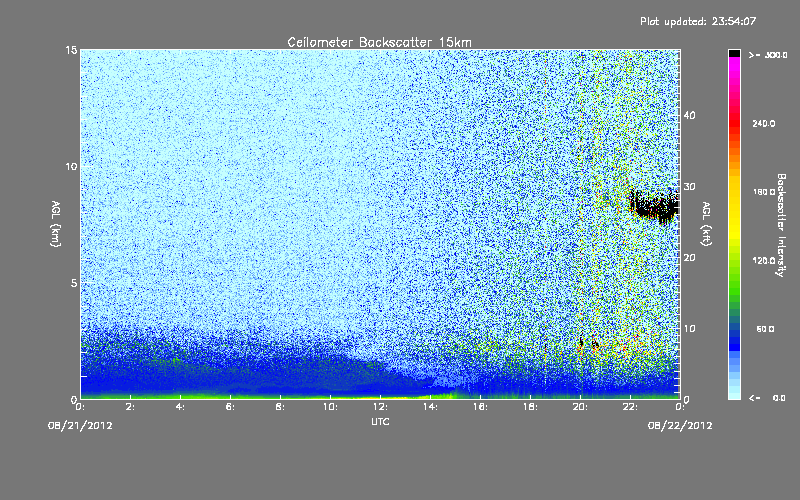Click the "AGL (km)" axis label
The image size is (800, 500).
(56, 223)
